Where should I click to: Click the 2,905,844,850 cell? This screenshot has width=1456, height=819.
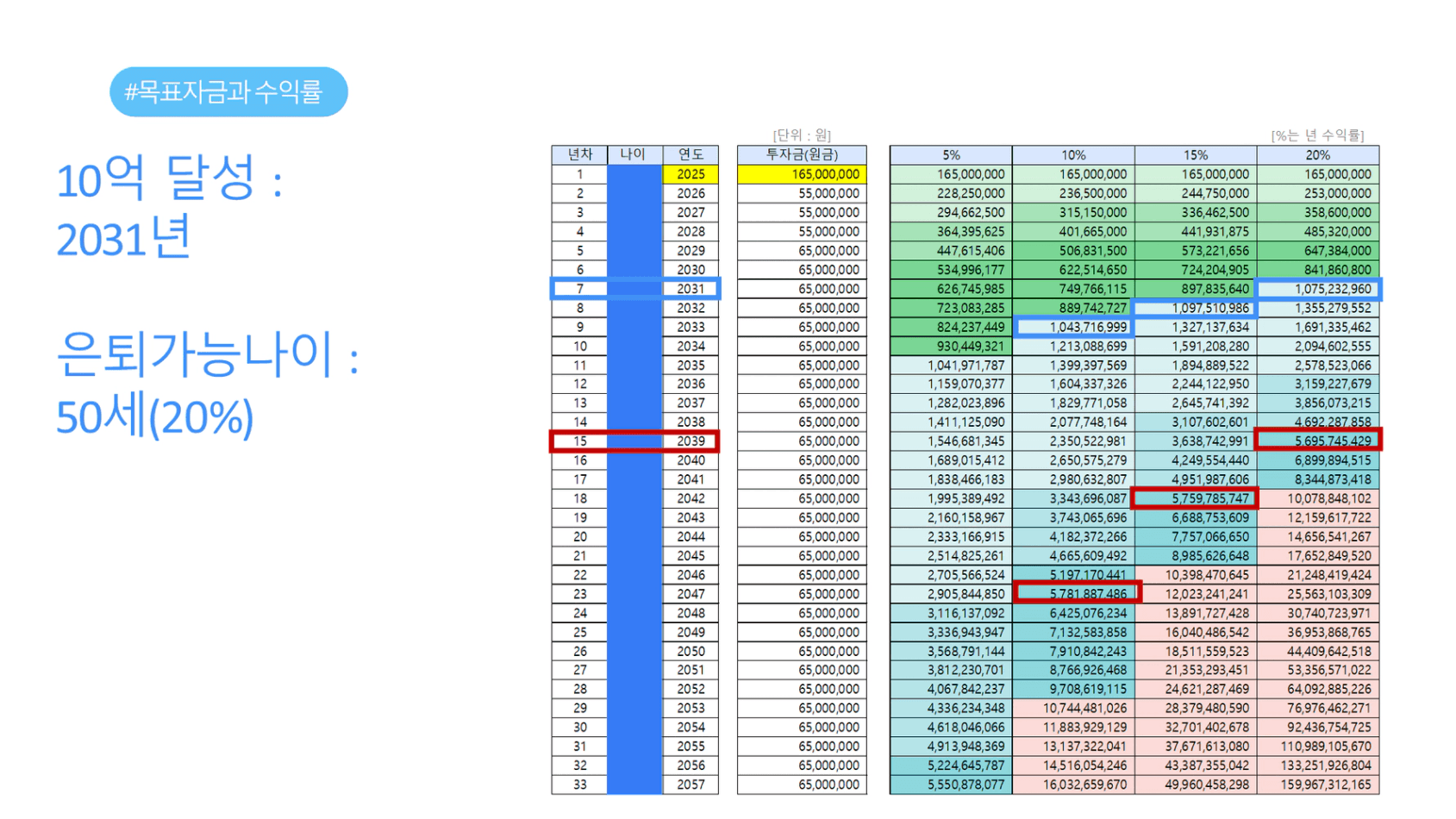(951, 594)
